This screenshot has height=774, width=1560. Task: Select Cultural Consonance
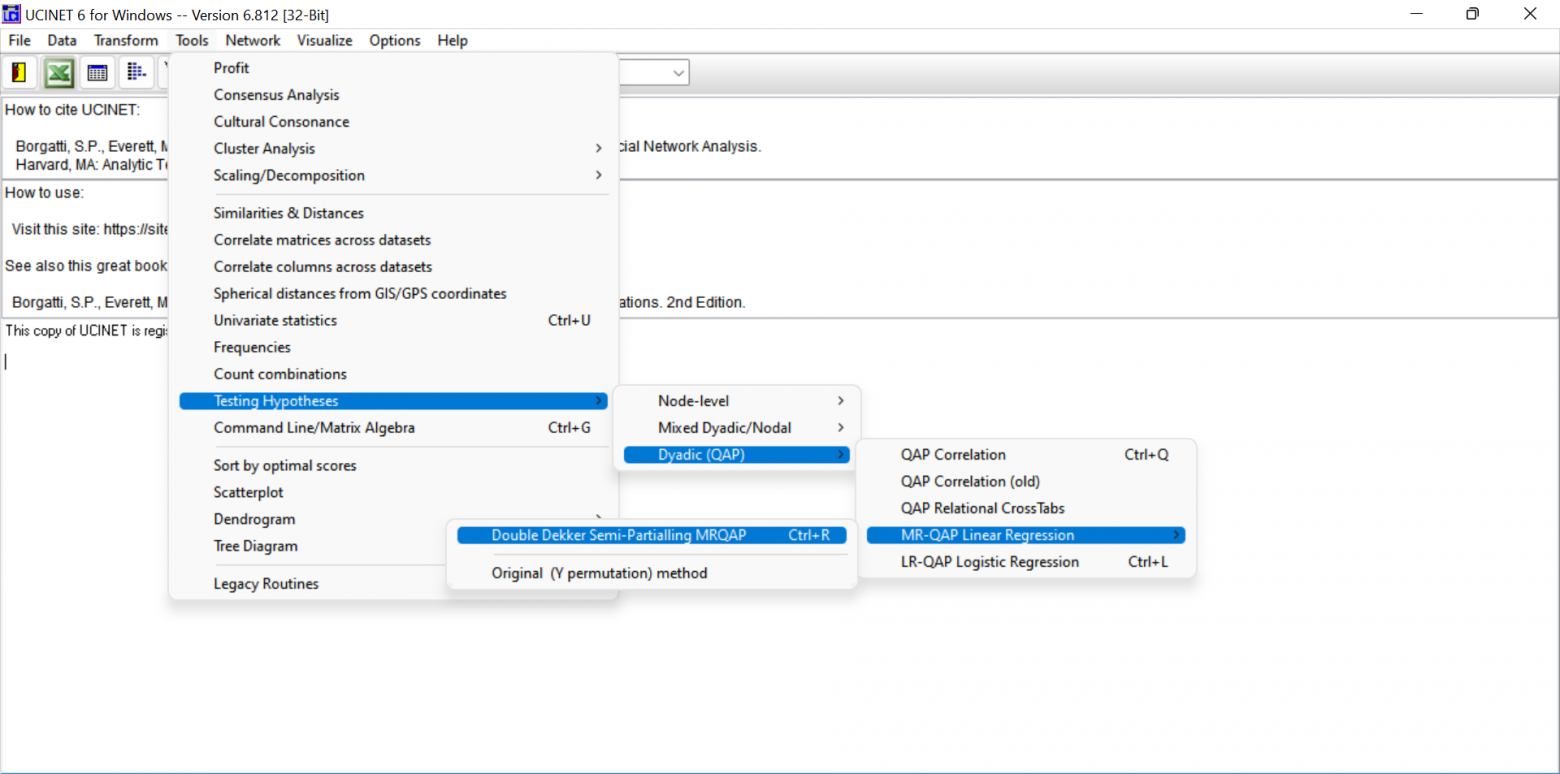pos(394,122)
